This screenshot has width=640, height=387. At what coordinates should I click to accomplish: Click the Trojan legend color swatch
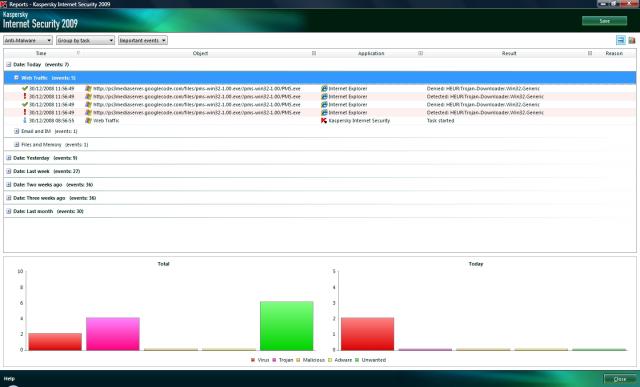pos(275,360)
